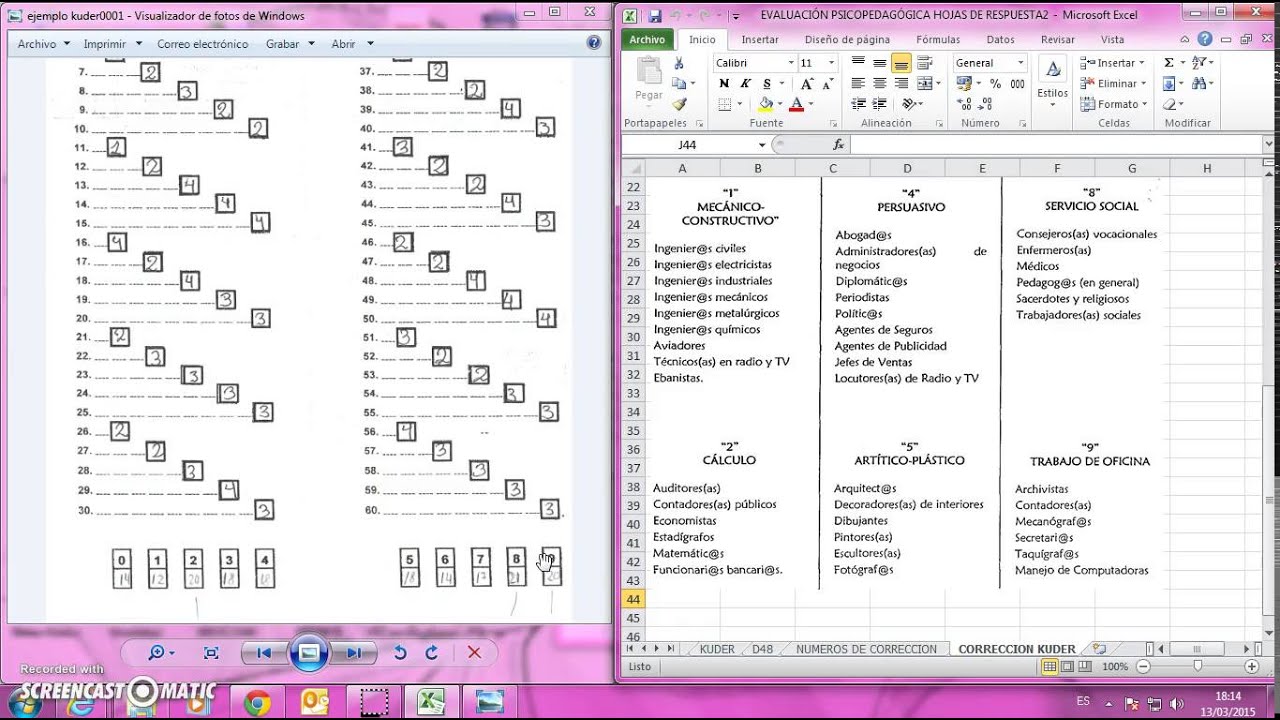Image resolution: width=1280 pixels, height=720 pixels.
Task: Open the Archivo tab in Excel
Action: [648, 39]
